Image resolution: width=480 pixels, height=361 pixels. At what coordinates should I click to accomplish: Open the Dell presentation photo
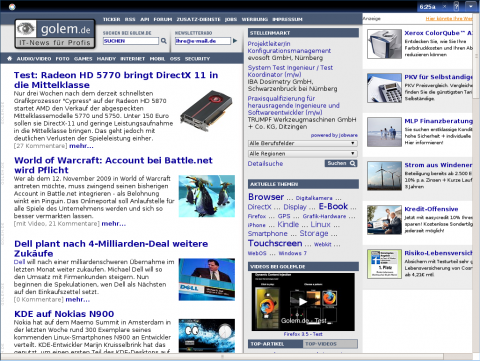(x=207, y=279)
